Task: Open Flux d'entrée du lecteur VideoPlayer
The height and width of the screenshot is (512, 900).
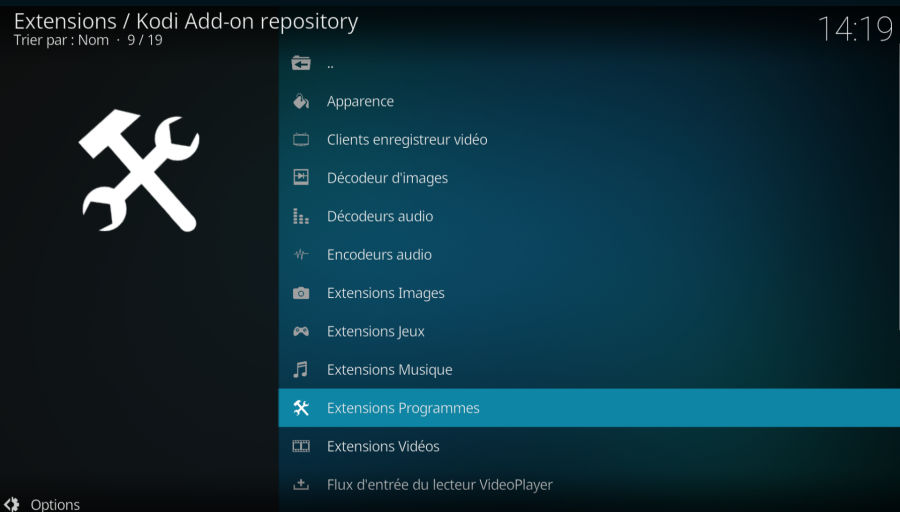Action: click(589, 484)
